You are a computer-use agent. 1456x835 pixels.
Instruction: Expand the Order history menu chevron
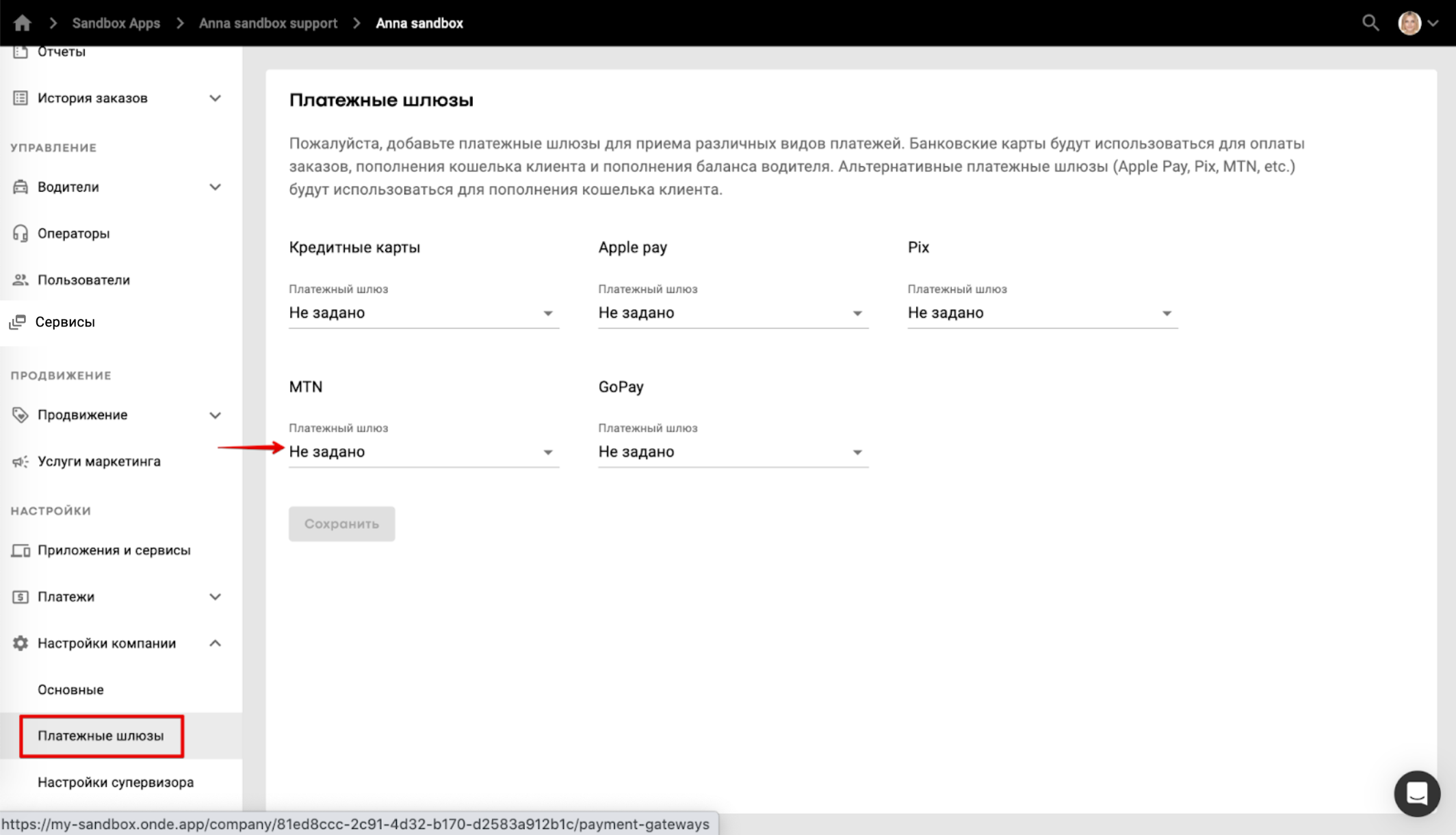pyautogui.click(x=215, y=98)
